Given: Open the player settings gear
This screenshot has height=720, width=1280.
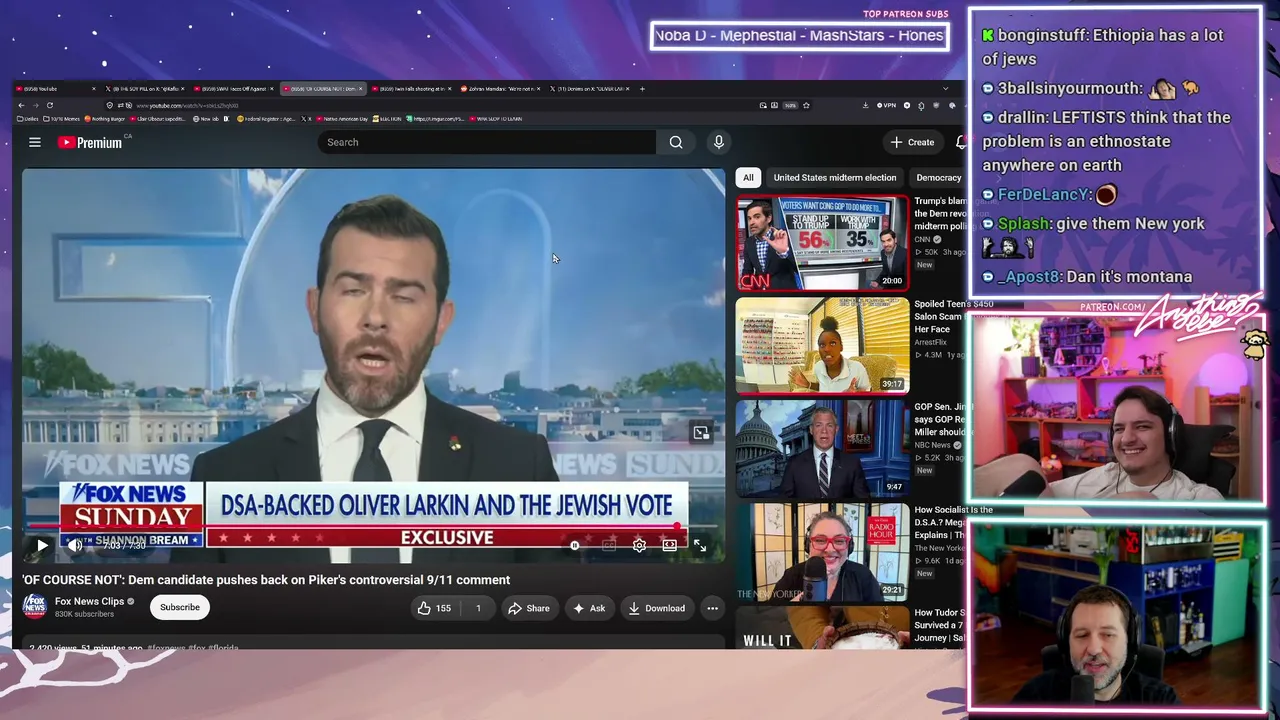Looking at the screenshot, I should 639,545.
